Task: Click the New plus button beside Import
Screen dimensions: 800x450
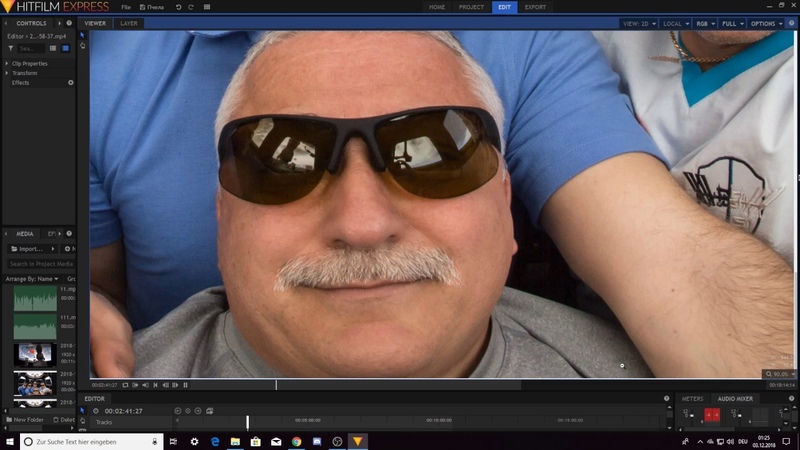Action: 70,249
